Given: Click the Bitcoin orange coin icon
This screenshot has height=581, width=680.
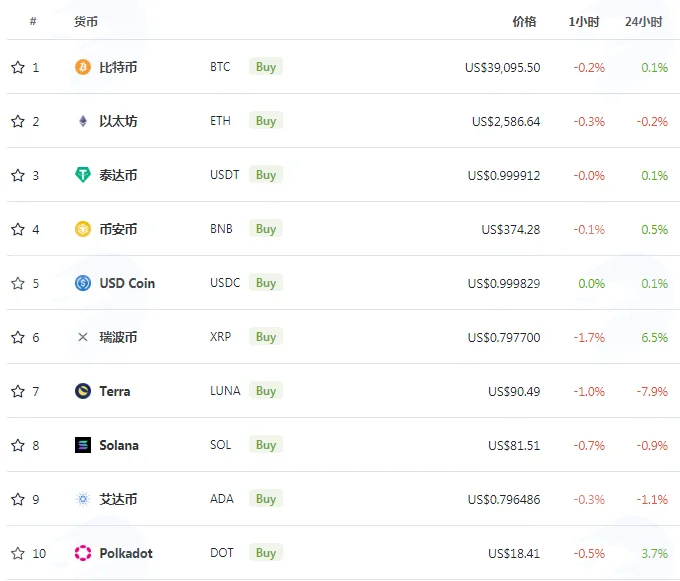Looking at the screenshot, I should (x=83, y=67).
